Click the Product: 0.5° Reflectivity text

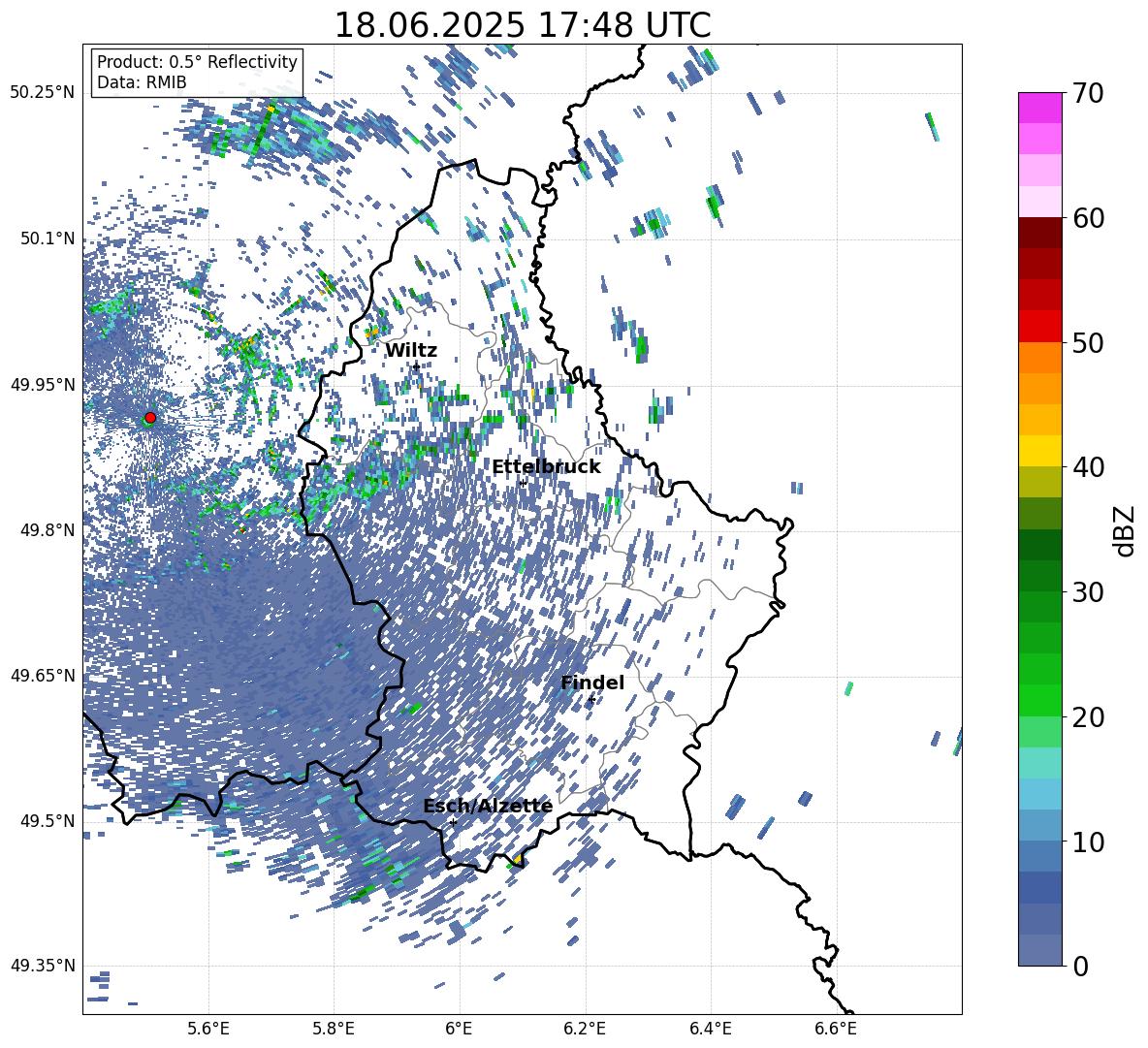(197, 61)
